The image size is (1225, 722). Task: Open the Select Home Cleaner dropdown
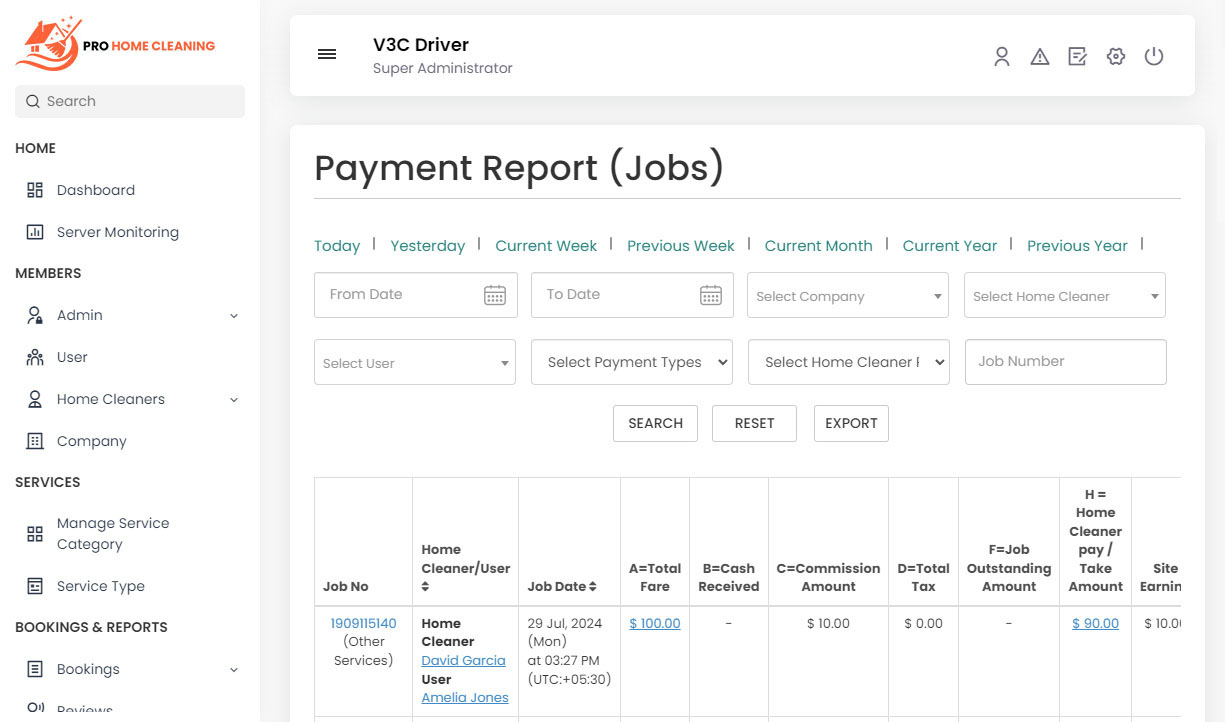pos(1064,295)
